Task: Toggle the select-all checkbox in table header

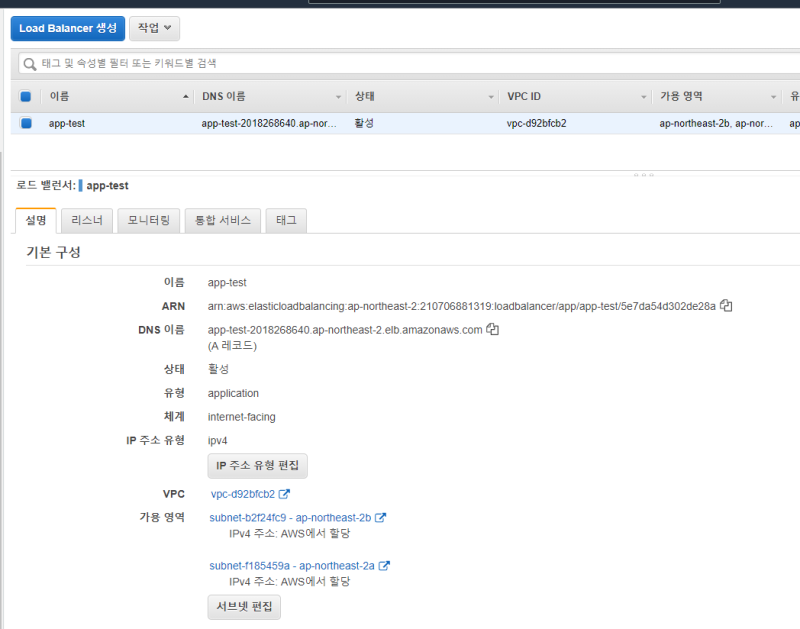Action: point(26,97)
